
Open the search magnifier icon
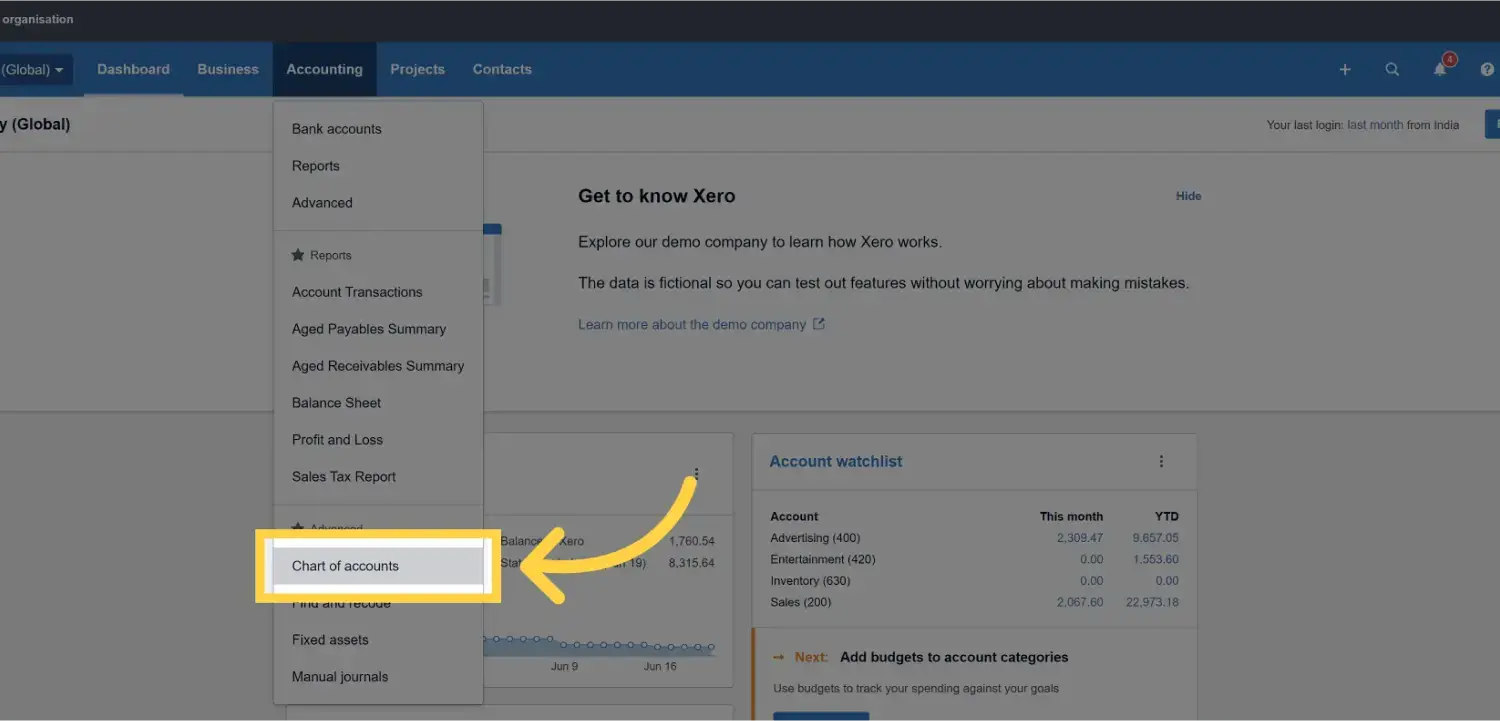click(1392, 70)
